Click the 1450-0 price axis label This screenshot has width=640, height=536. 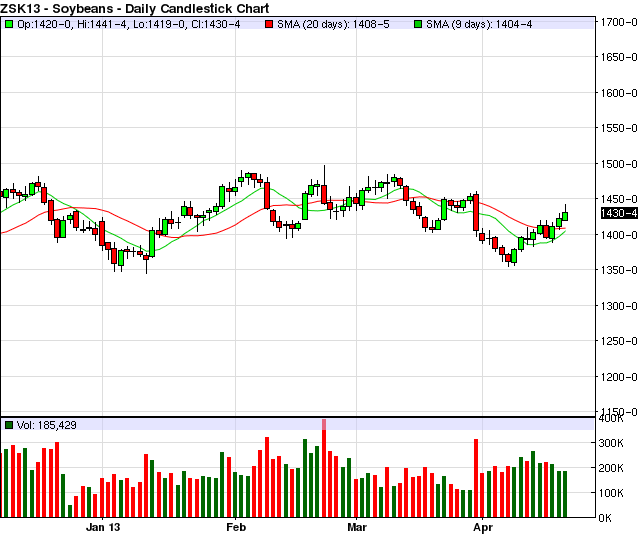(619, 199)
